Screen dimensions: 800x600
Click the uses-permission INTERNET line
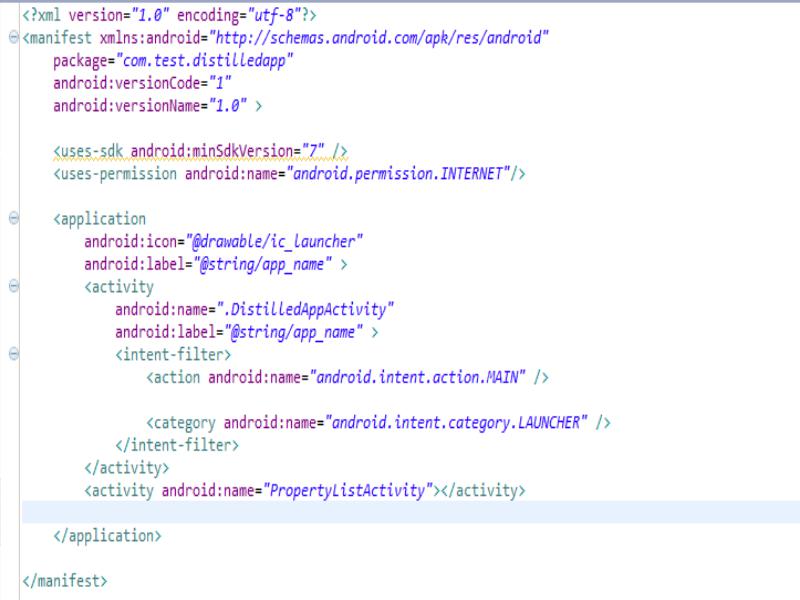coord(289,173)
